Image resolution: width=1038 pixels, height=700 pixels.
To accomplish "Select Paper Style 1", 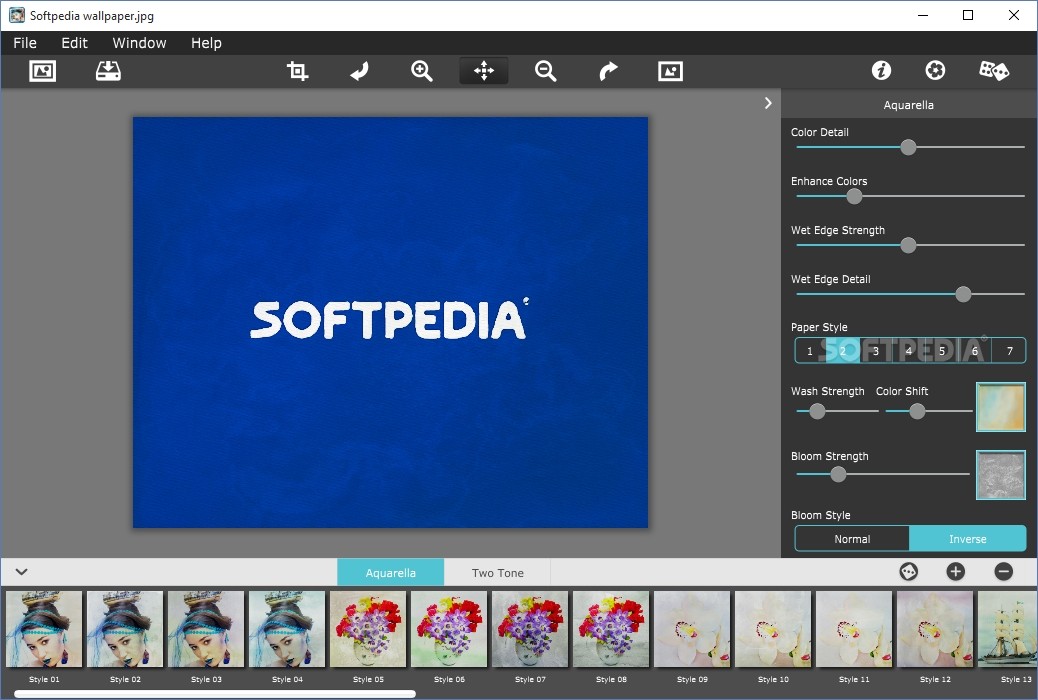I will [810, 351].
